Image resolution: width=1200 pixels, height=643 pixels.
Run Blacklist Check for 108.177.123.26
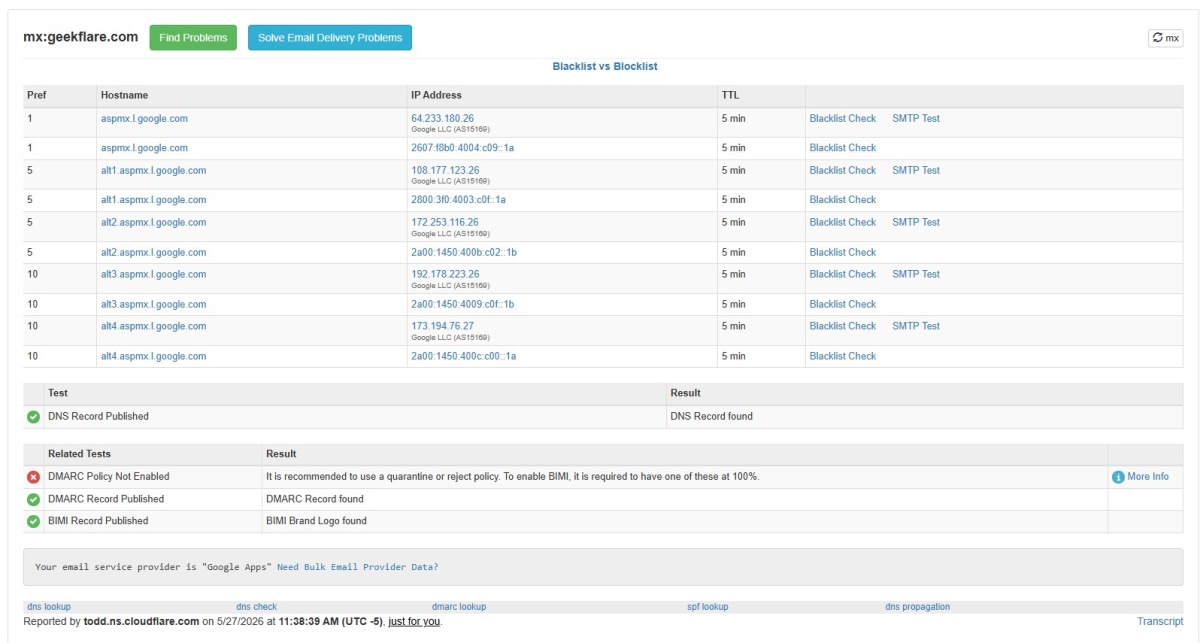(843, 171)
